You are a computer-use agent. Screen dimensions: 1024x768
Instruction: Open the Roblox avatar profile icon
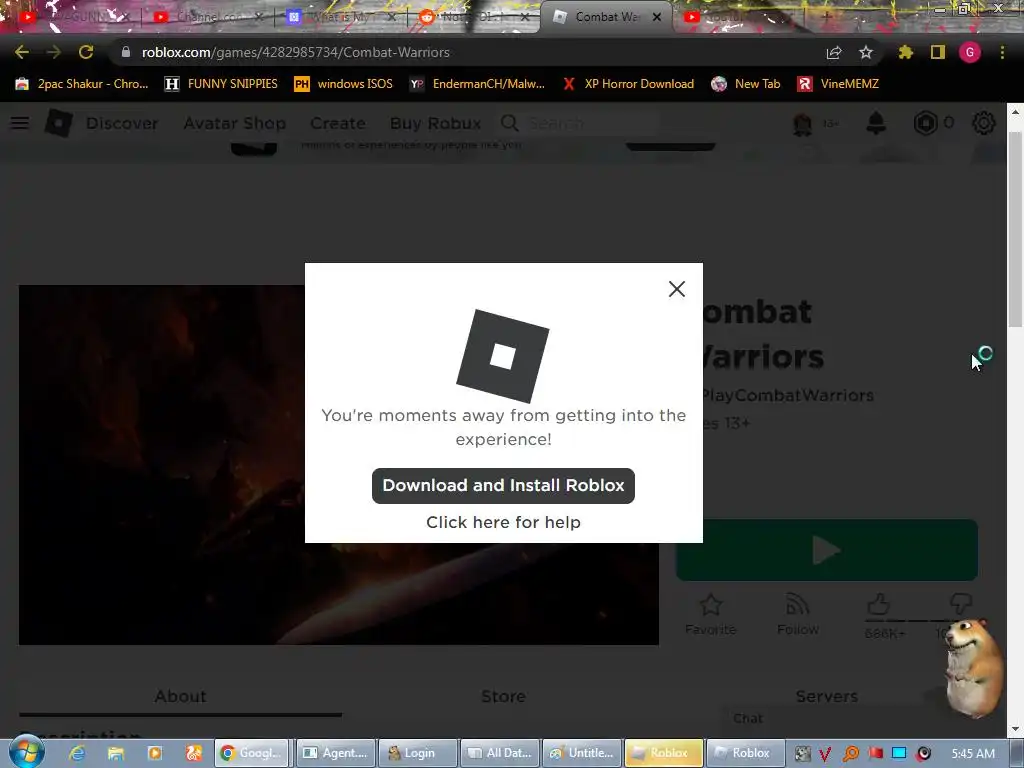coord(802,123)
